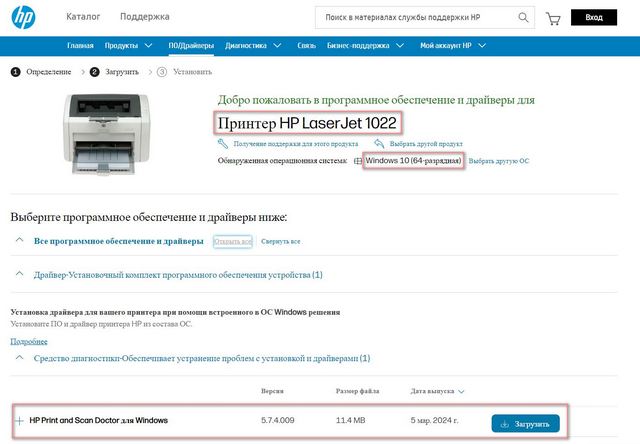Click step 3 Установить circle icon
This screenshot has width=640, height=444.
click(162, 72)
